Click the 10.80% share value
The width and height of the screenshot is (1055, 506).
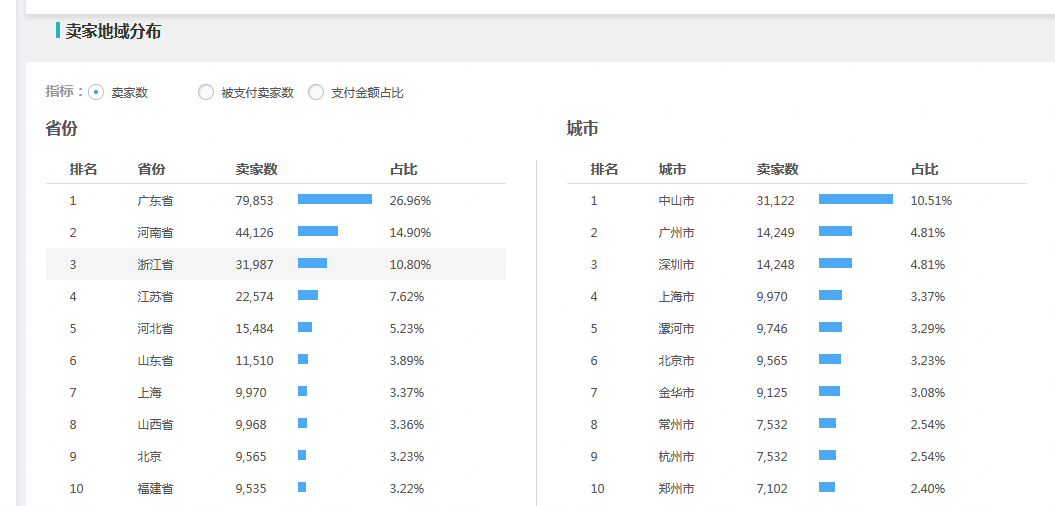410,264
